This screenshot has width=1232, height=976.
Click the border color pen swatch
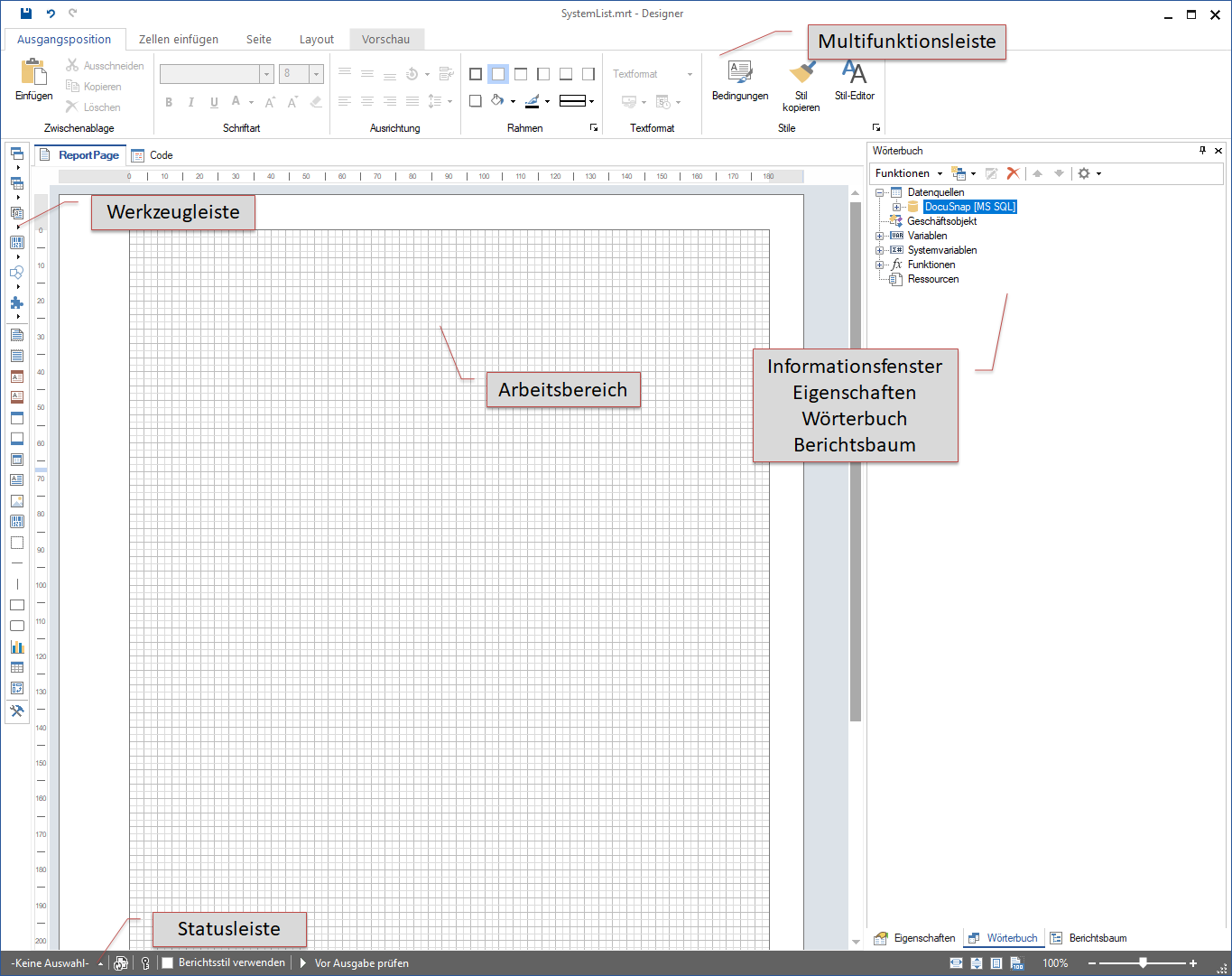(x=533, y=101)
